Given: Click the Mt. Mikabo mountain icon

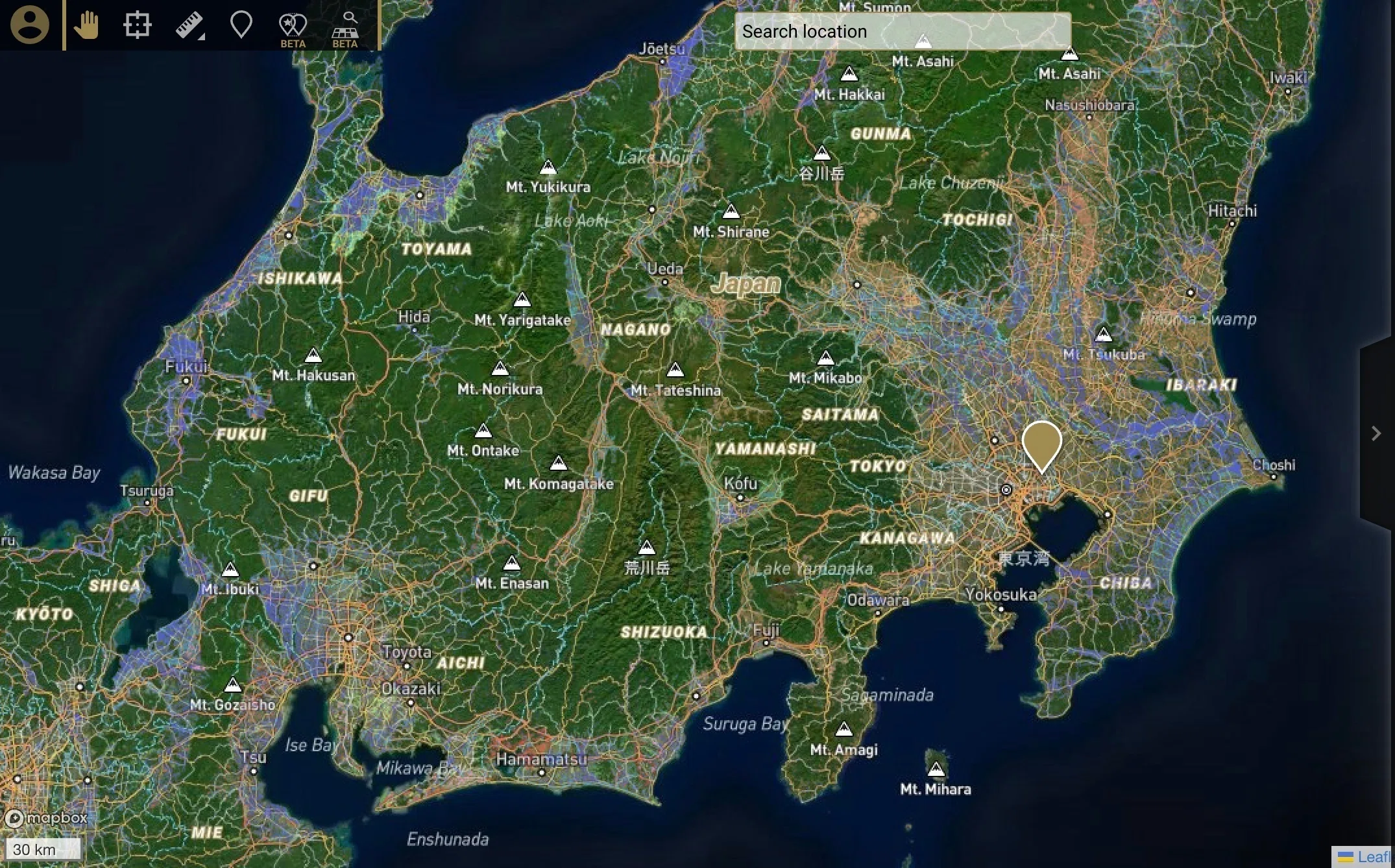Looking at the screenshot, I should [x=825, y=357].
